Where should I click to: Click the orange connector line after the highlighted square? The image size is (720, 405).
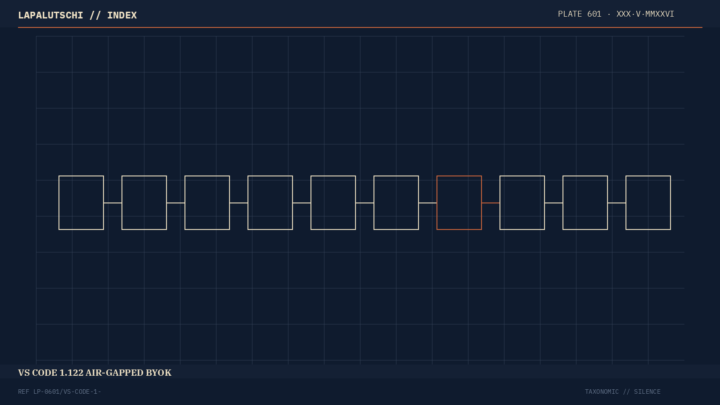[x=490, y=202]
